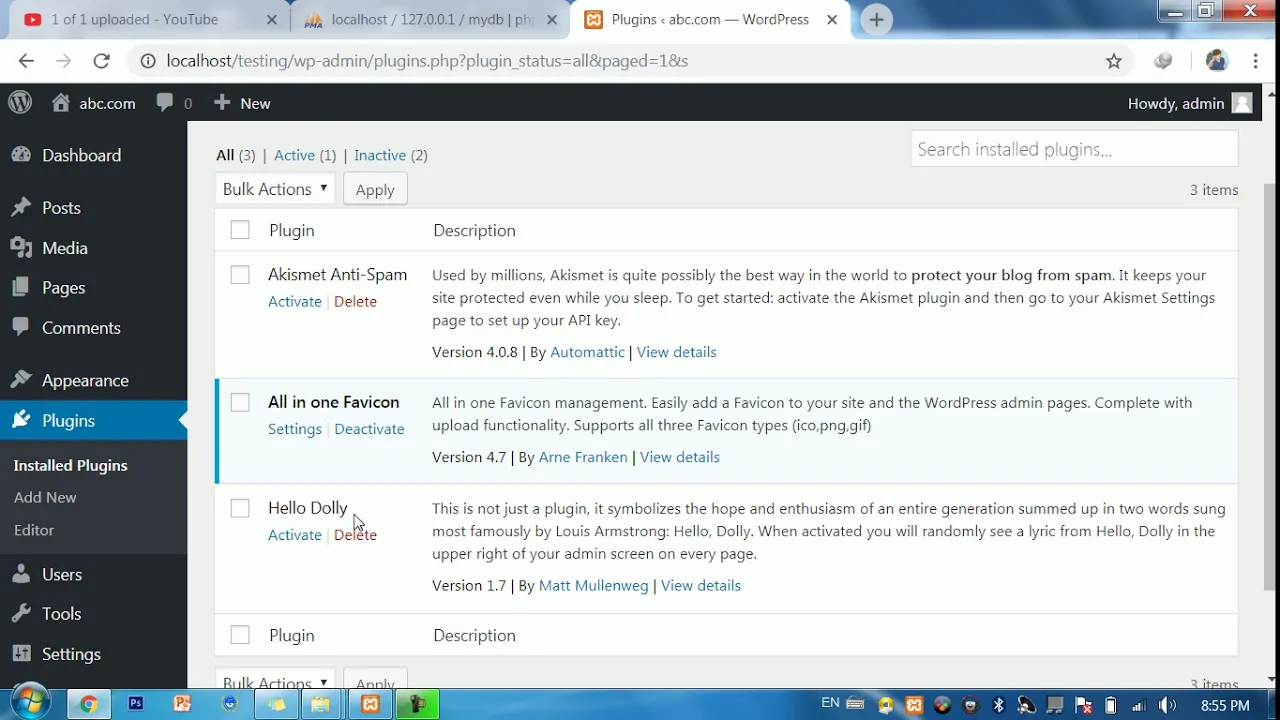Open Comments from the sidebar speech-bubble icon
The image size is (1280, 720).
pyautogui.click(x=21, y=327)
